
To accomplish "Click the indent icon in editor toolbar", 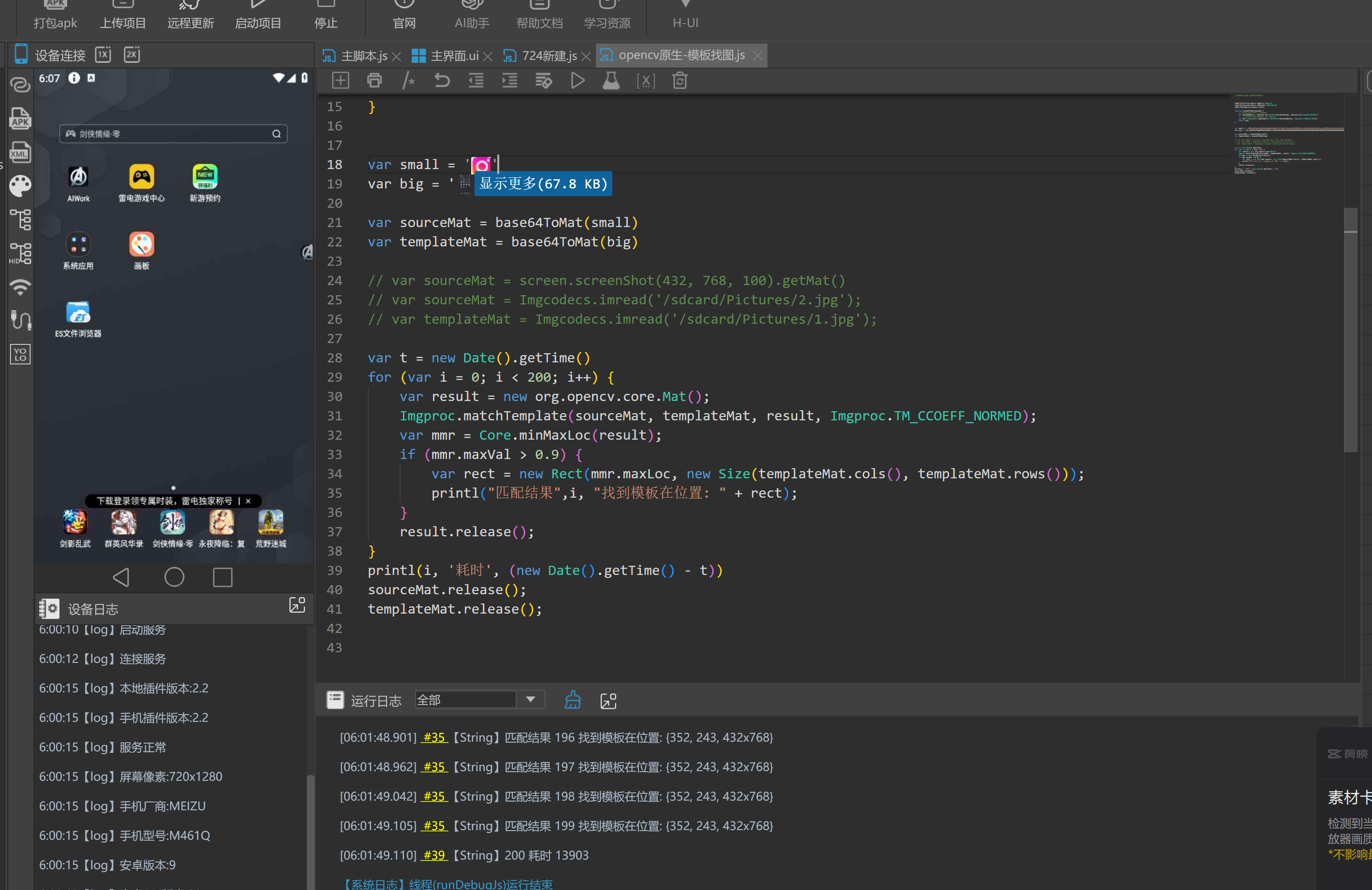I will click(509, 81).
